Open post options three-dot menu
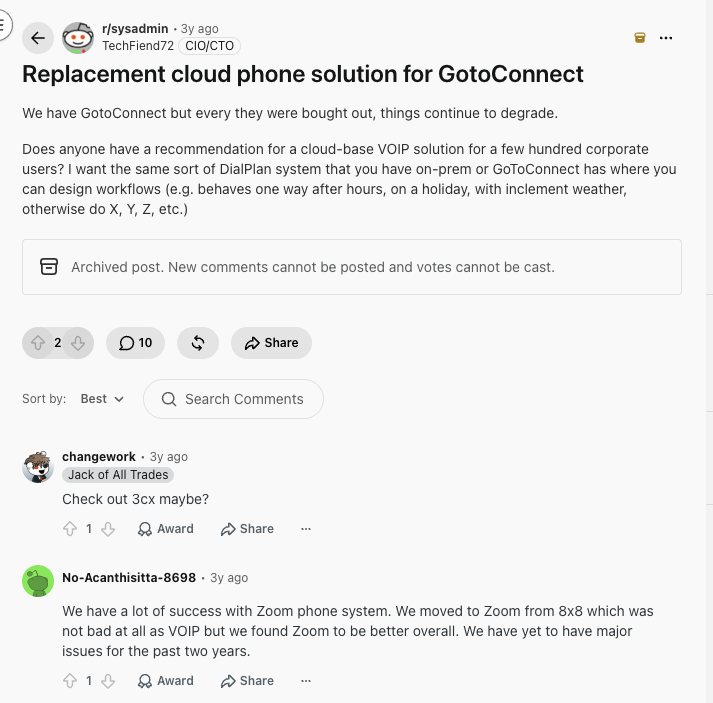Screen dimensions: 713x703 click(666, 38)
